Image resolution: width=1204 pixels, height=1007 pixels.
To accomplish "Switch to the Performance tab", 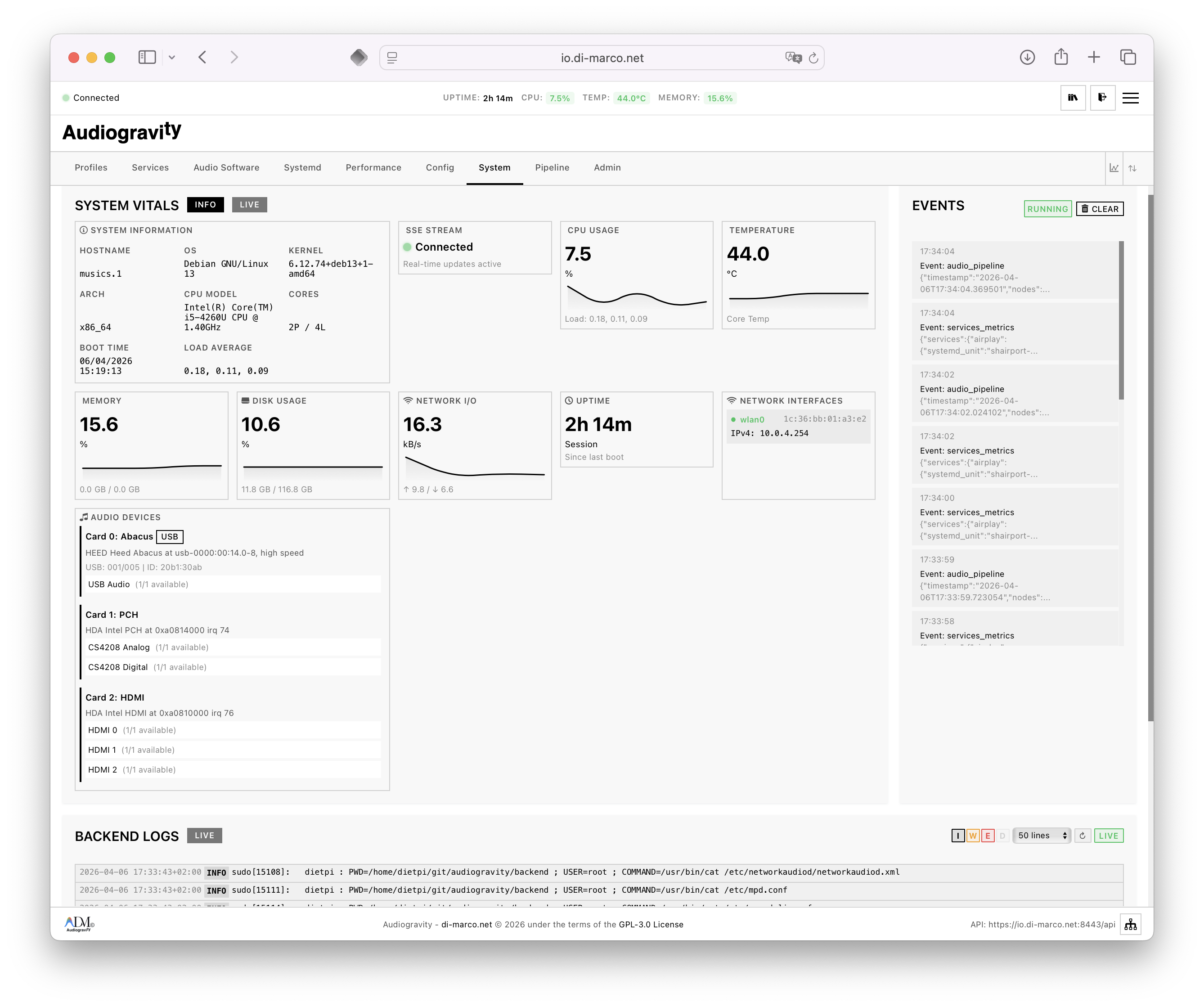I will pyautogui.click(x=373, y=167).
